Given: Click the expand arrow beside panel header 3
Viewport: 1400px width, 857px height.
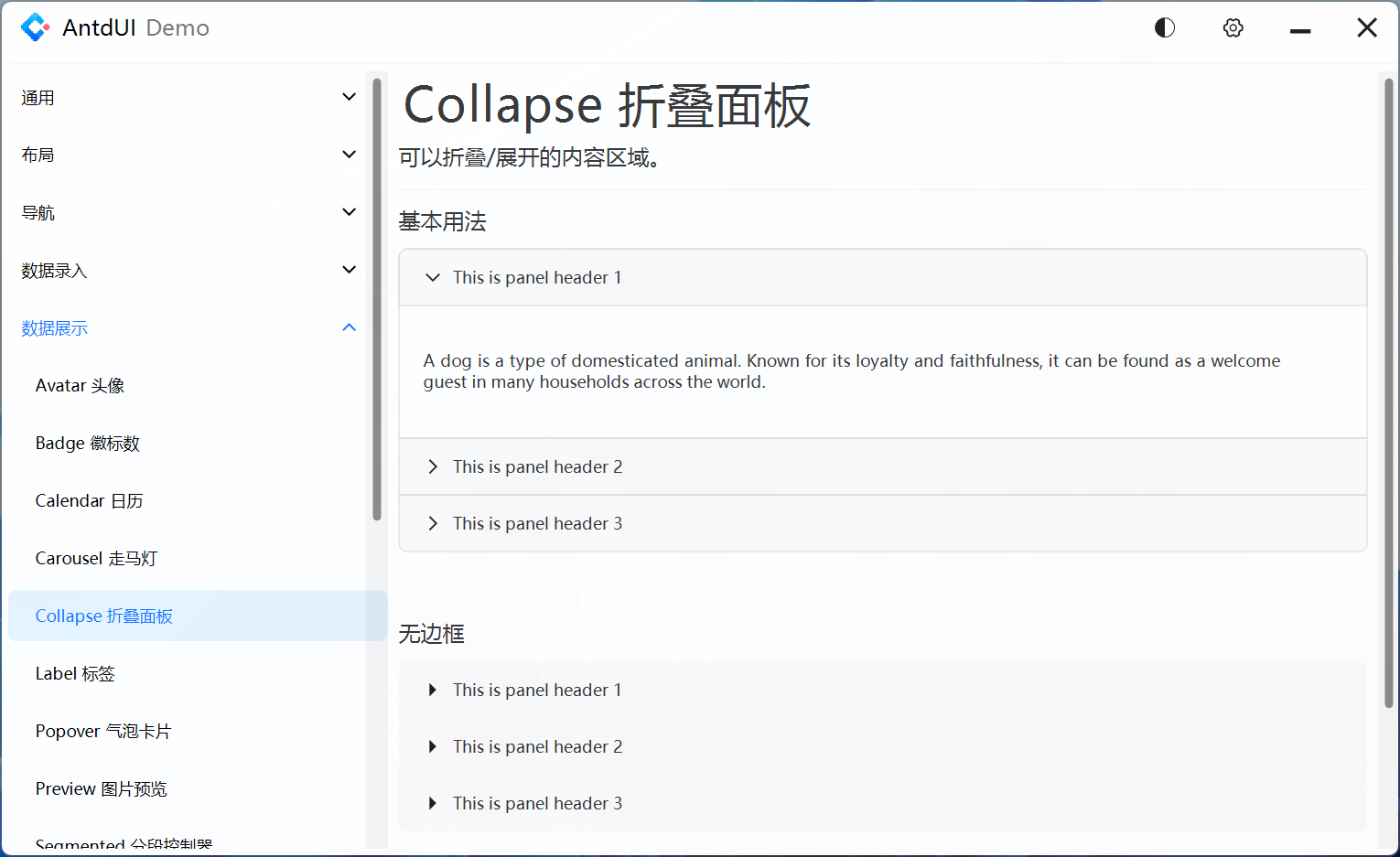Looking at the screenshot, I should (432, 523).
